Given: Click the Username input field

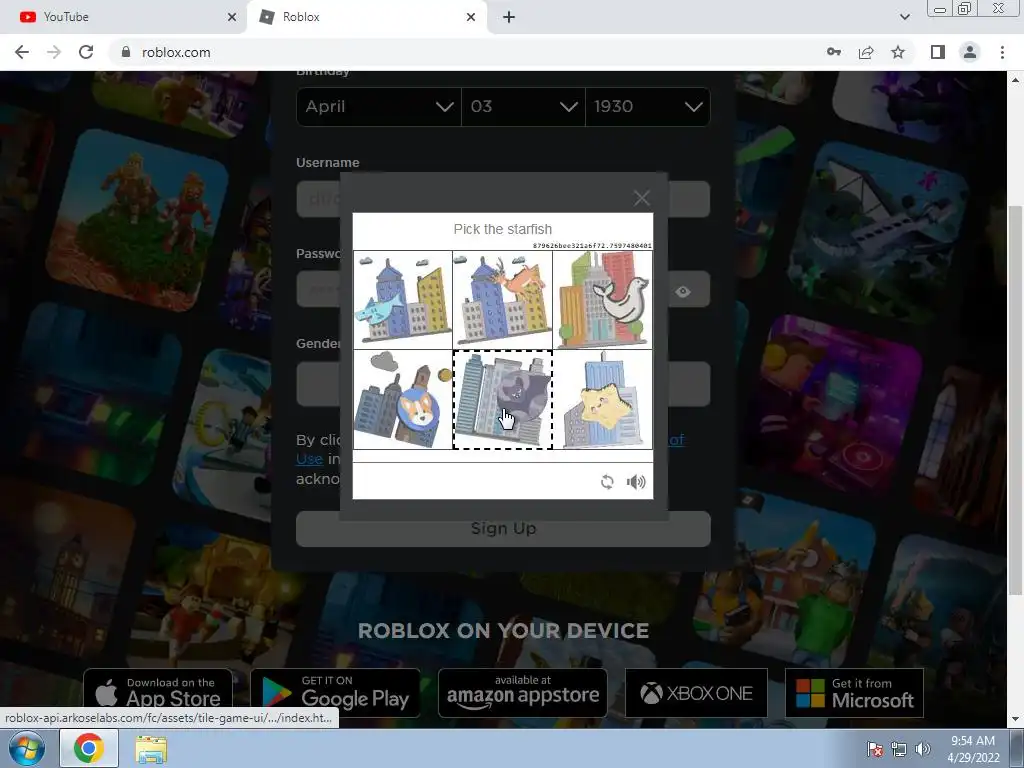Looking at the screenshot, I should point(503,199).
